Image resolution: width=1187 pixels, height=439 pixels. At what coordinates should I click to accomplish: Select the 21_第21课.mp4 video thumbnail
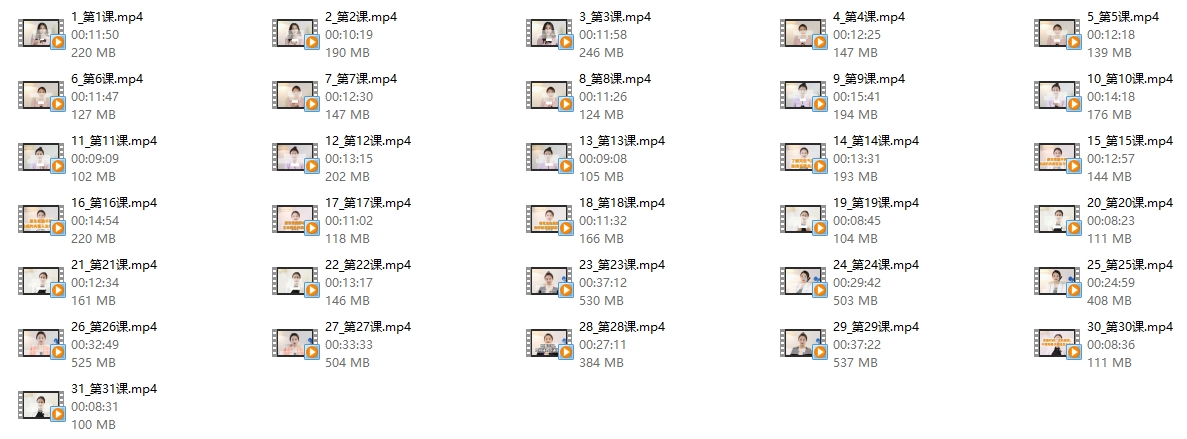pos(42,283)
